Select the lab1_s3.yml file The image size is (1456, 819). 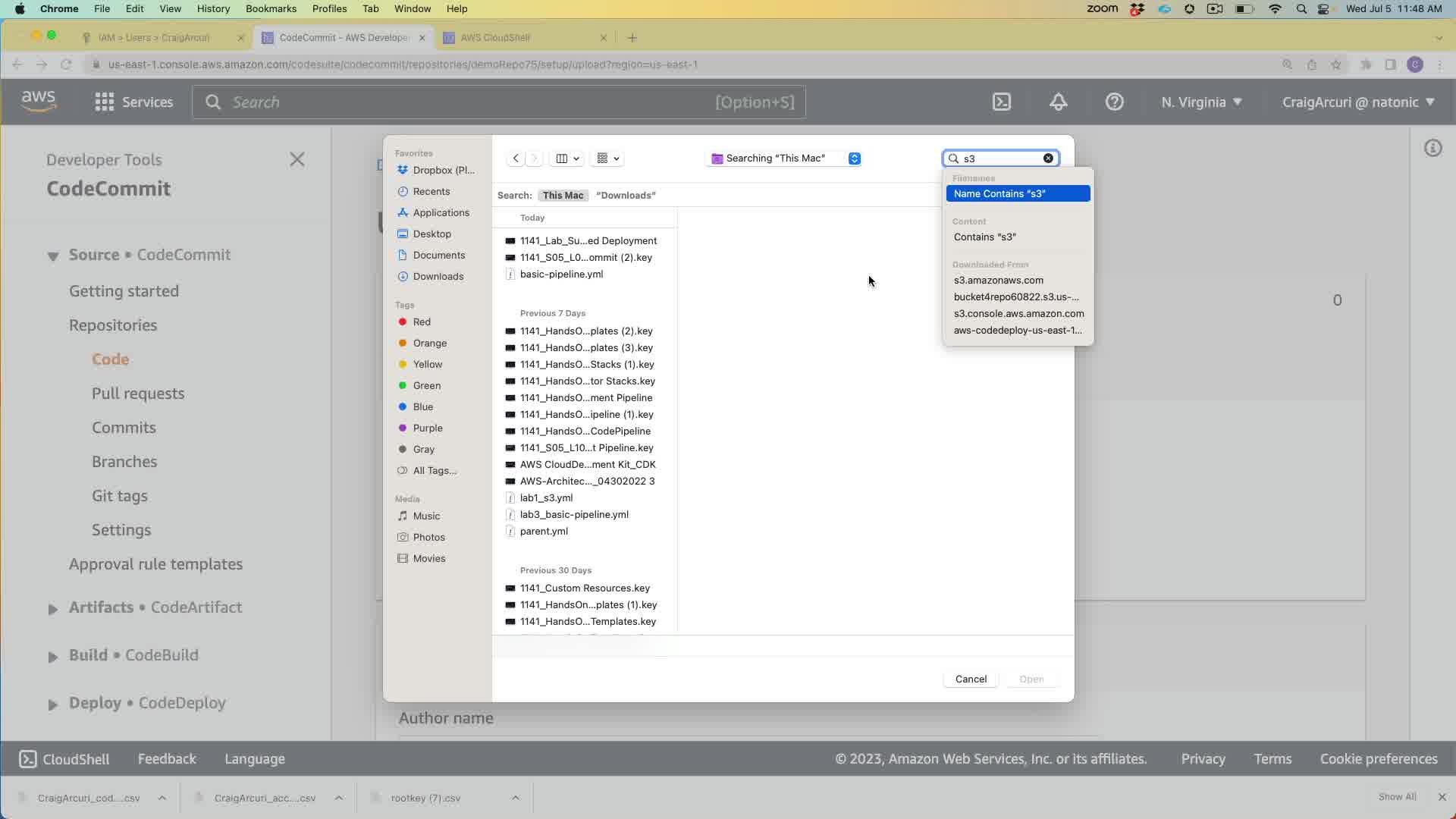point(546,498)
